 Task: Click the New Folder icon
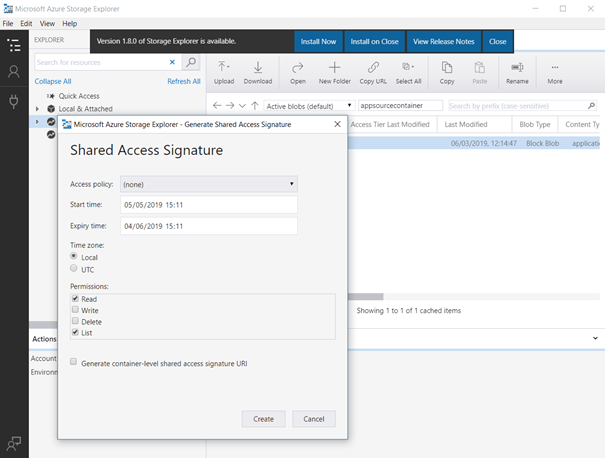point(335,68)
